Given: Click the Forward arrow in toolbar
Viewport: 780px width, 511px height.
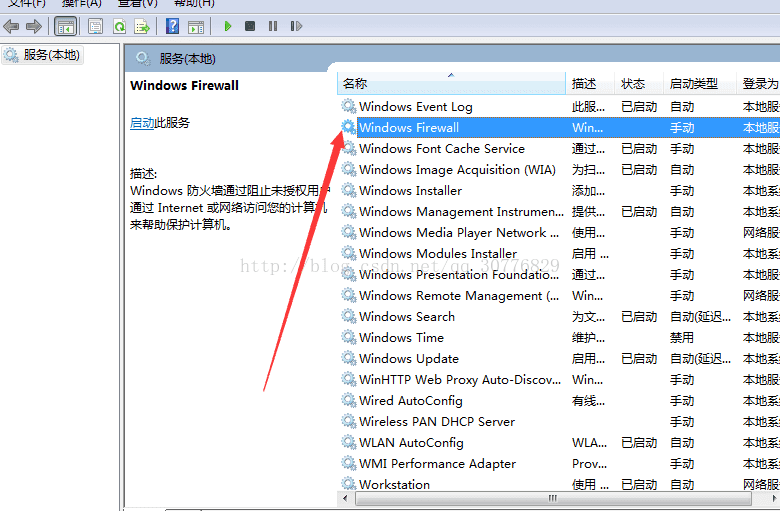Looking at the screenshot, I should [x=34, y=26].
